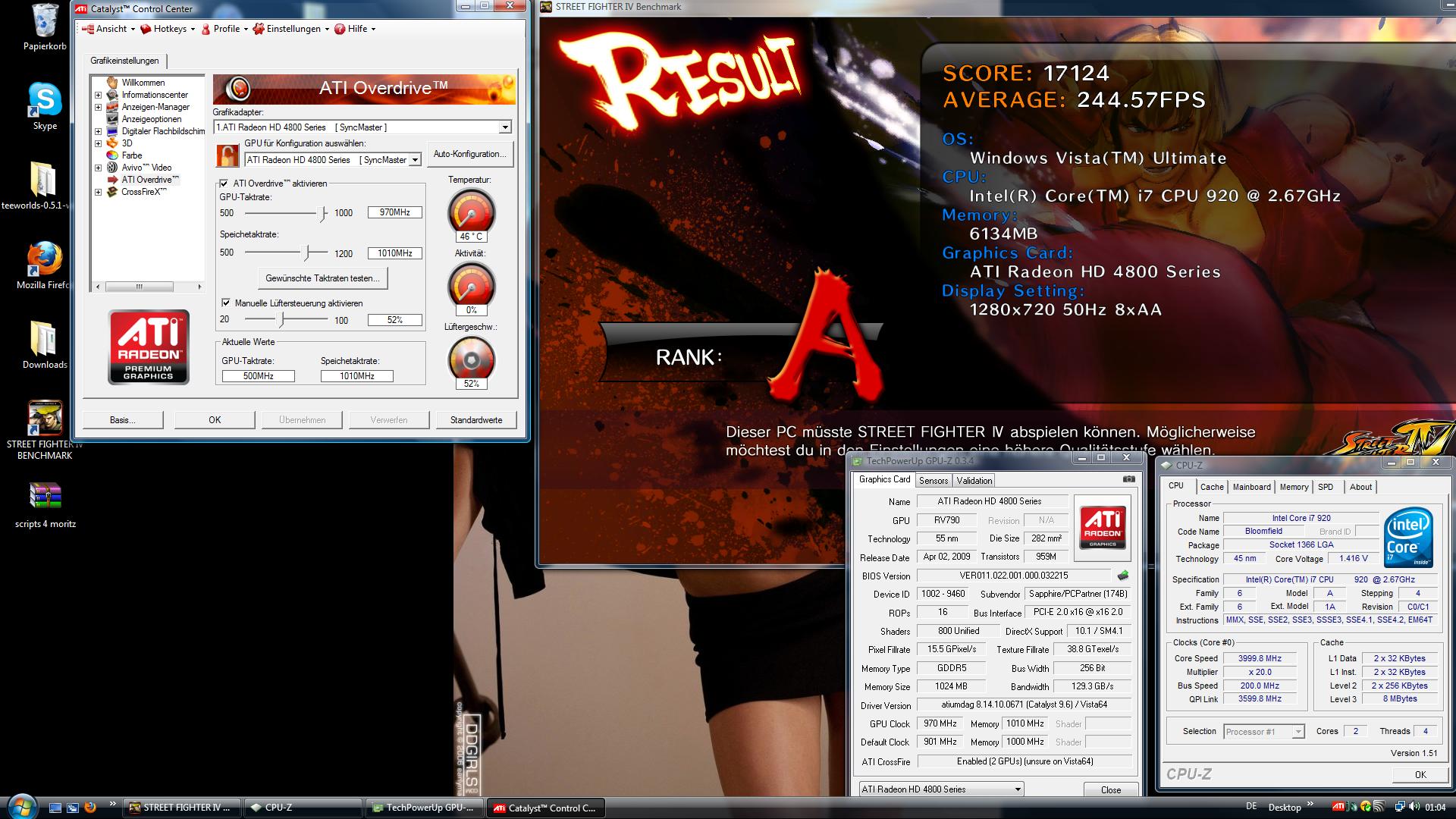This screenshot has height=819, width=1456.
Task: Open the Downloads folder on desktop
Action: [x=42, y=338]
